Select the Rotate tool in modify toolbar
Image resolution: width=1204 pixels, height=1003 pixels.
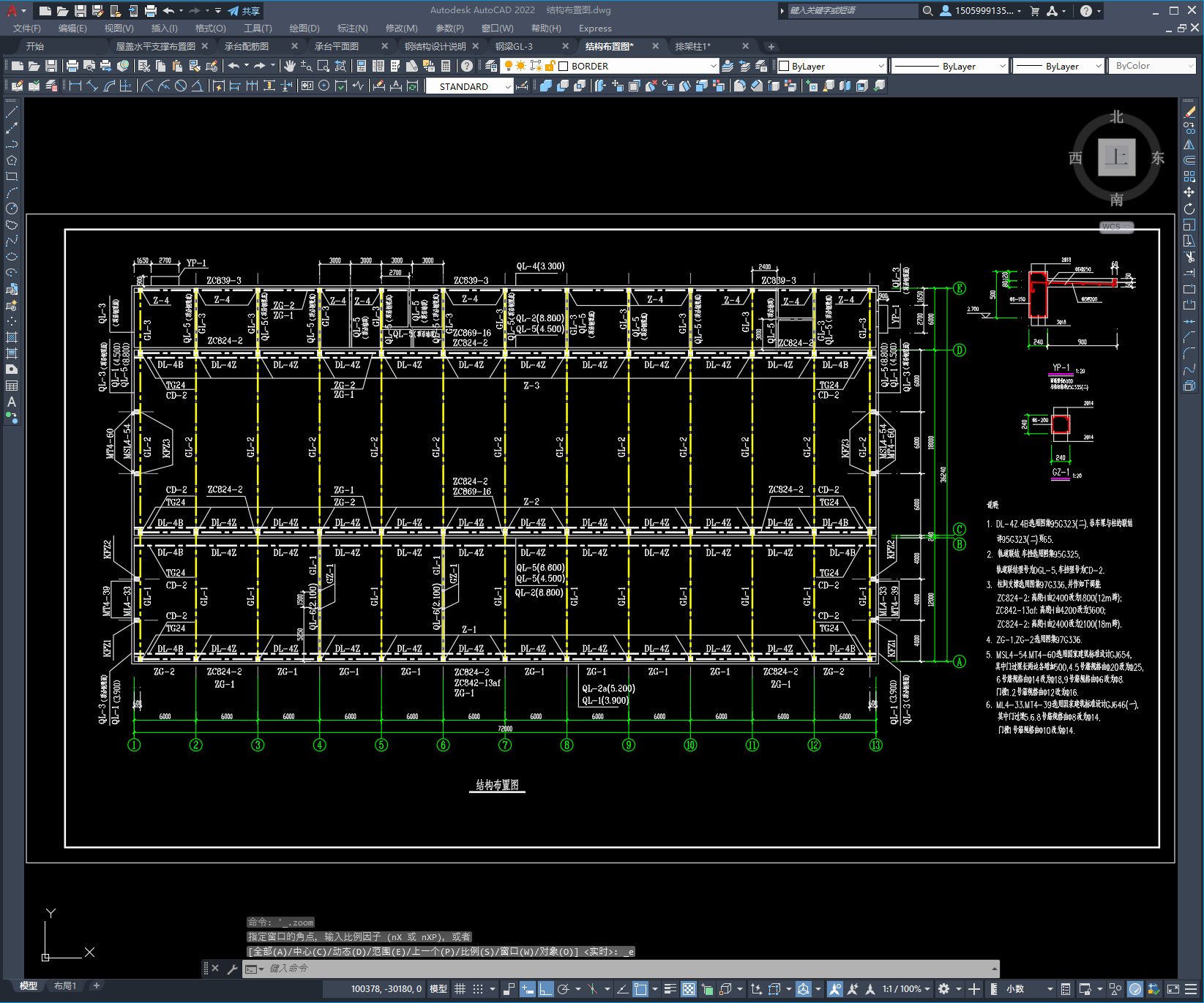point(1189,209)
